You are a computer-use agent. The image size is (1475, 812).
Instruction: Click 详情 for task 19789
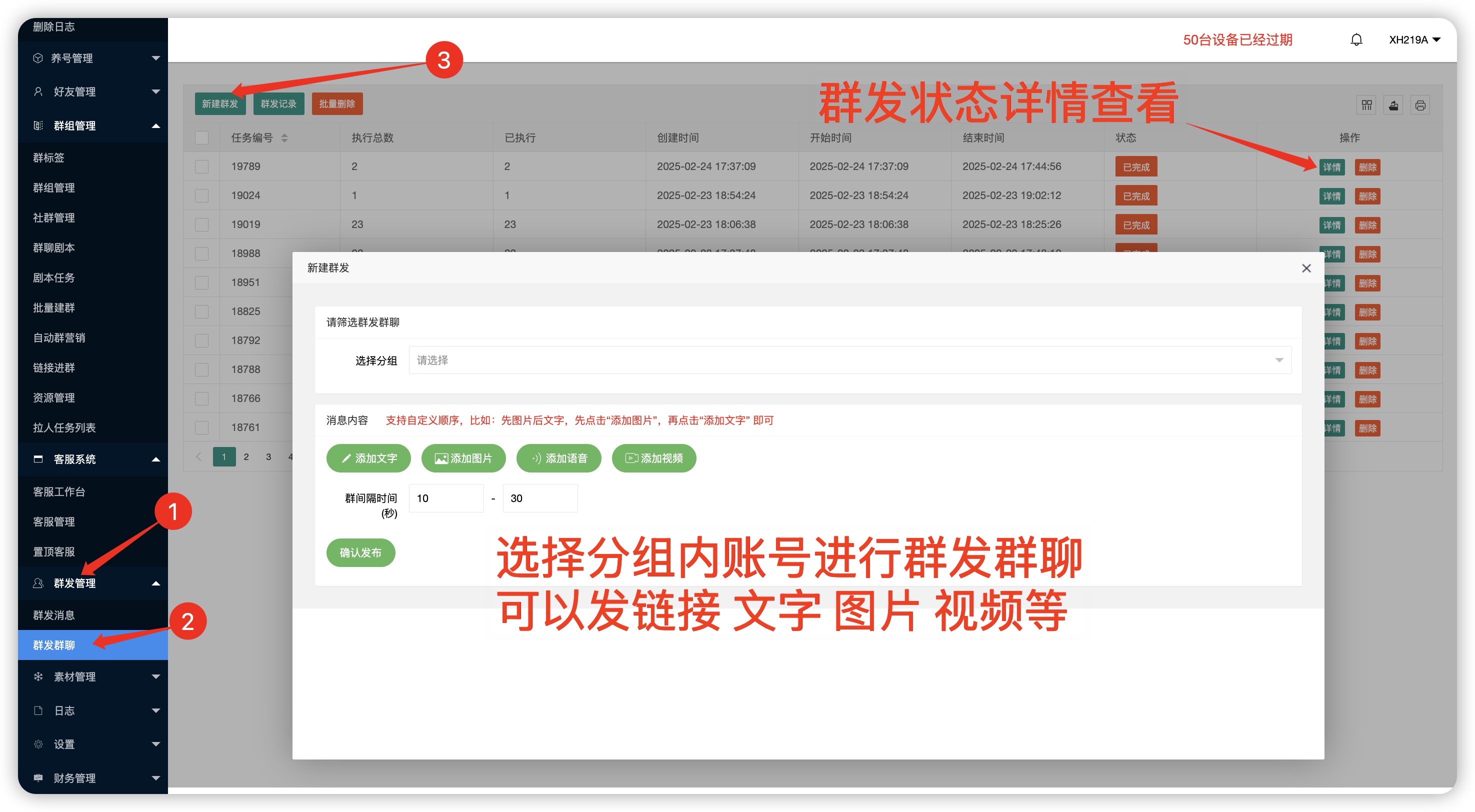pos(1331,167)
